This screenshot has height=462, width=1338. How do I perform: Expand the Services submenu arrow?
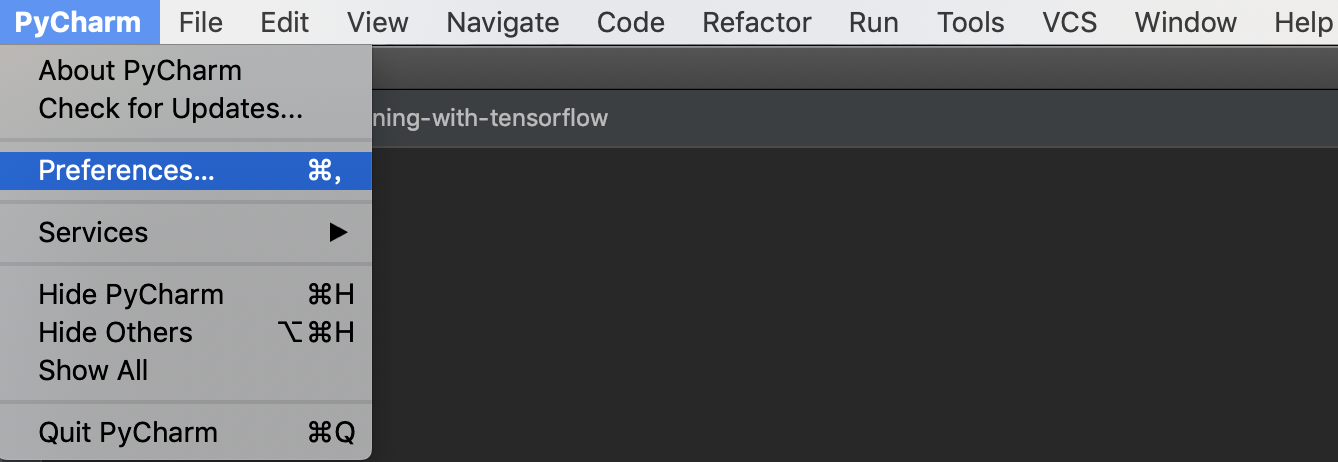coord(338,233)
